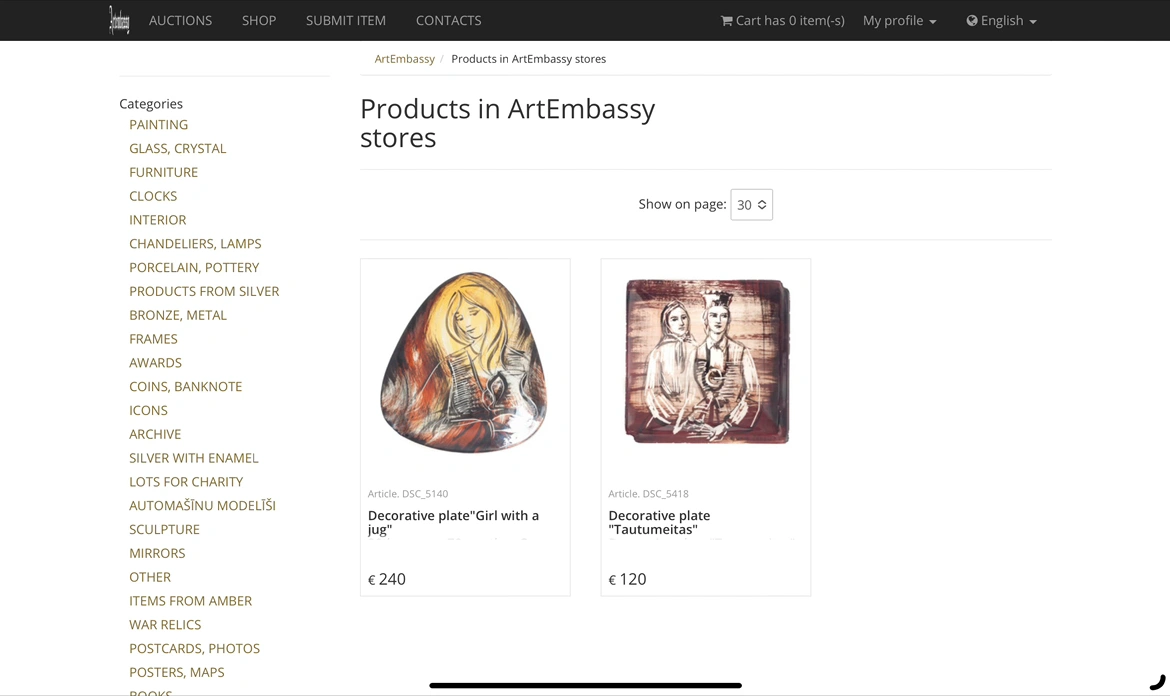Click the ArtEmbassy logo icon

(119, 20)
